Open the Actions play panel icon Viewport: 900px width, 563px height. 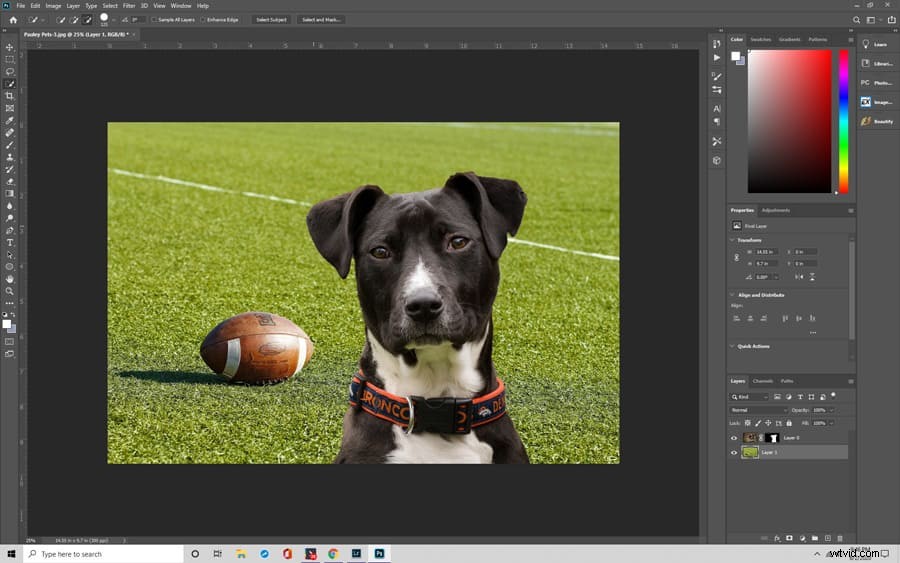717,57
